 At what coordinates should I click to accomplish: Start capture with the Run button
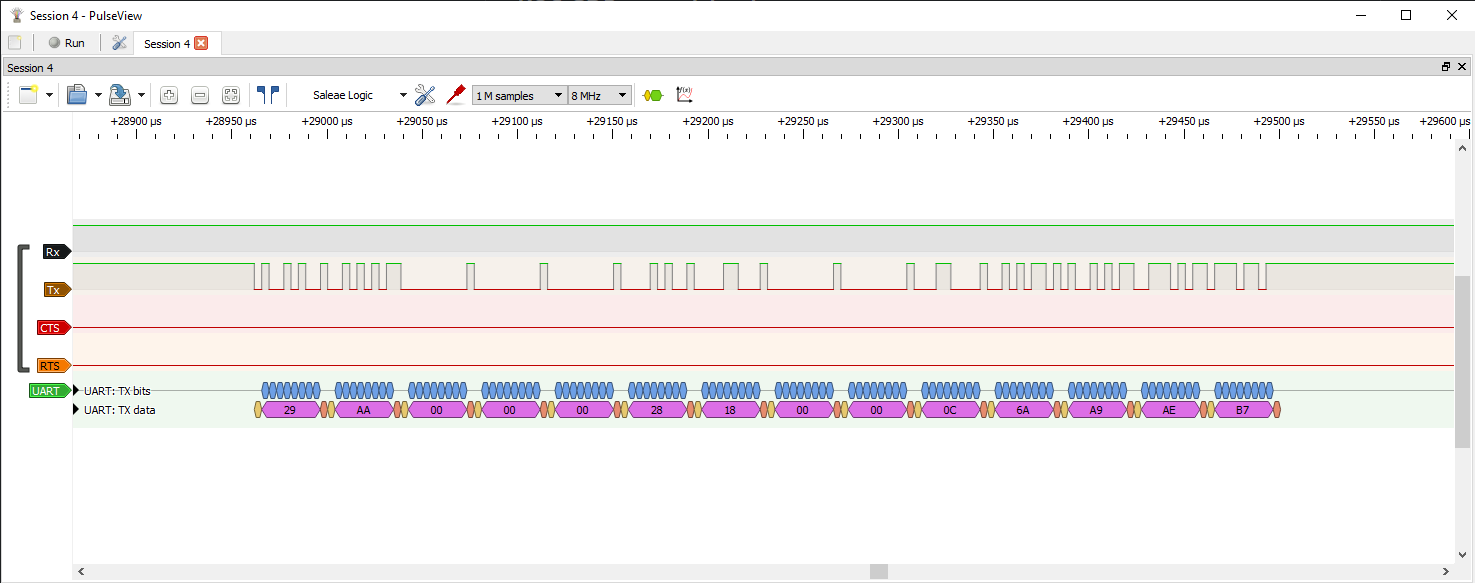click(67, 43)
